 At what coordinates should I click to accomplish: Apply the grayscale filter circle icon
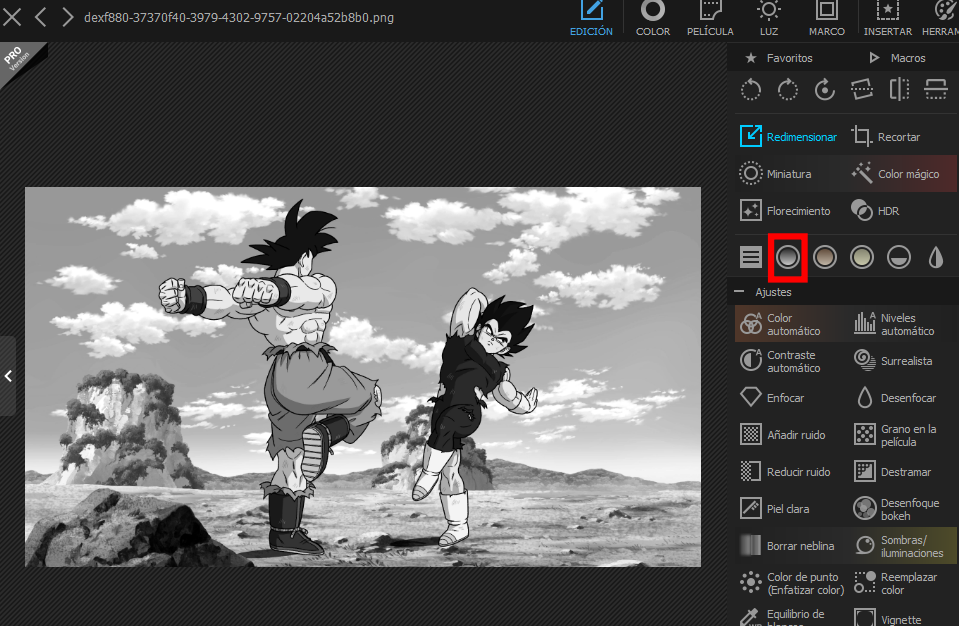click(788, 257)
